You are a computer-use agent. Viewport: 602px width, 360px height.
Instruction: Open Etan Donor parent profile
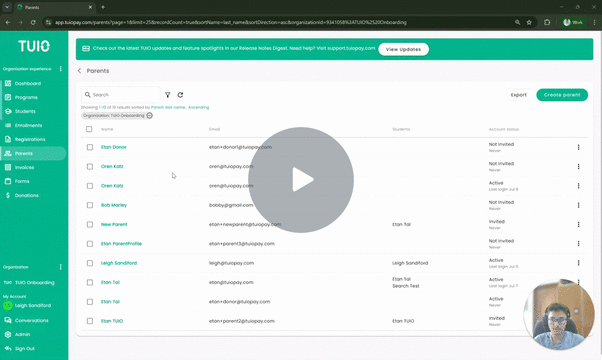coord(114,147)
